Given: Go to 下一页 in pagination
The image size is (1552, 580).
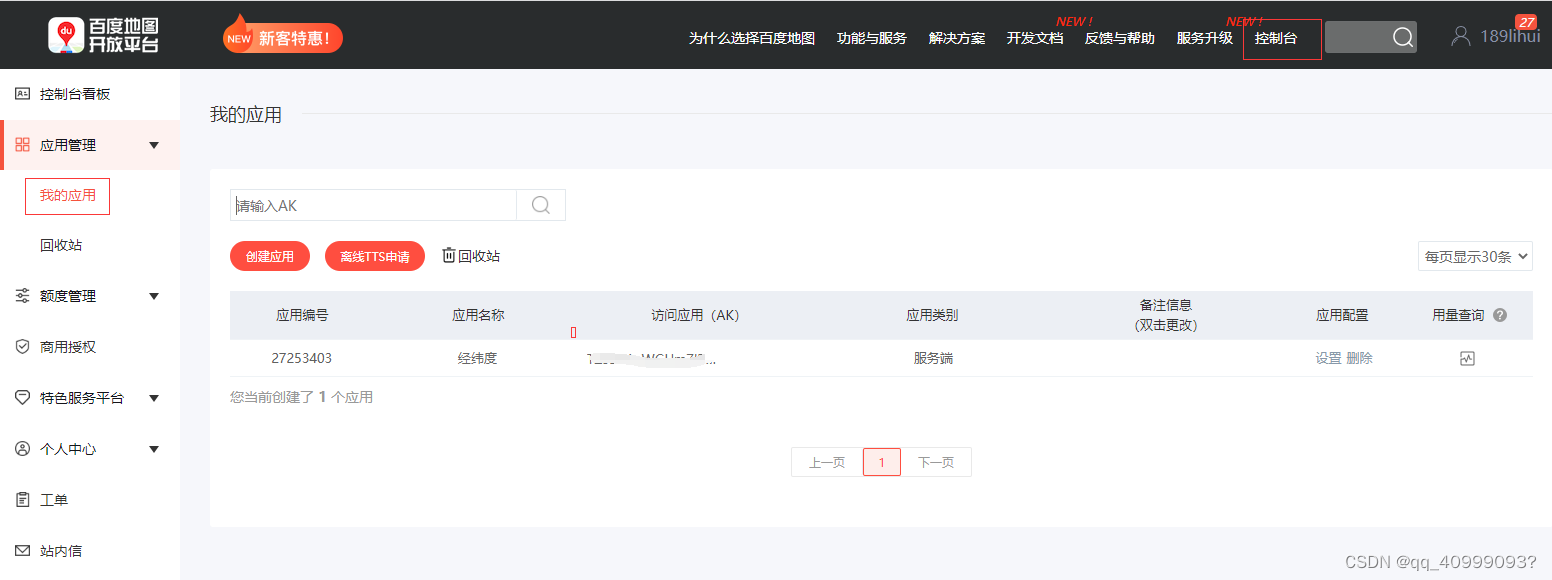Looking at the screenshot, I should click(936, 462).
